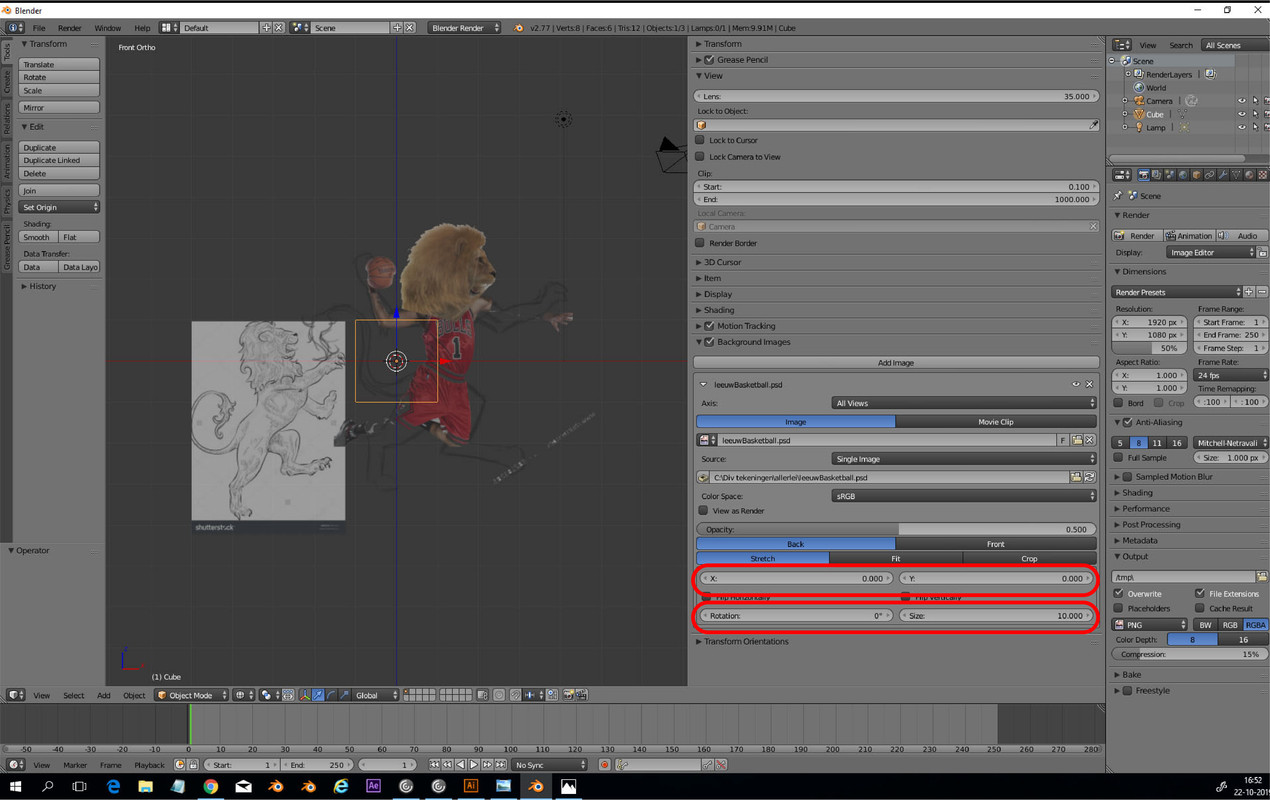Screen dimensions: 1270x800
Task: Unlink the leeuwBasketball.psd image datablock with X
Action: point(1090,440)
